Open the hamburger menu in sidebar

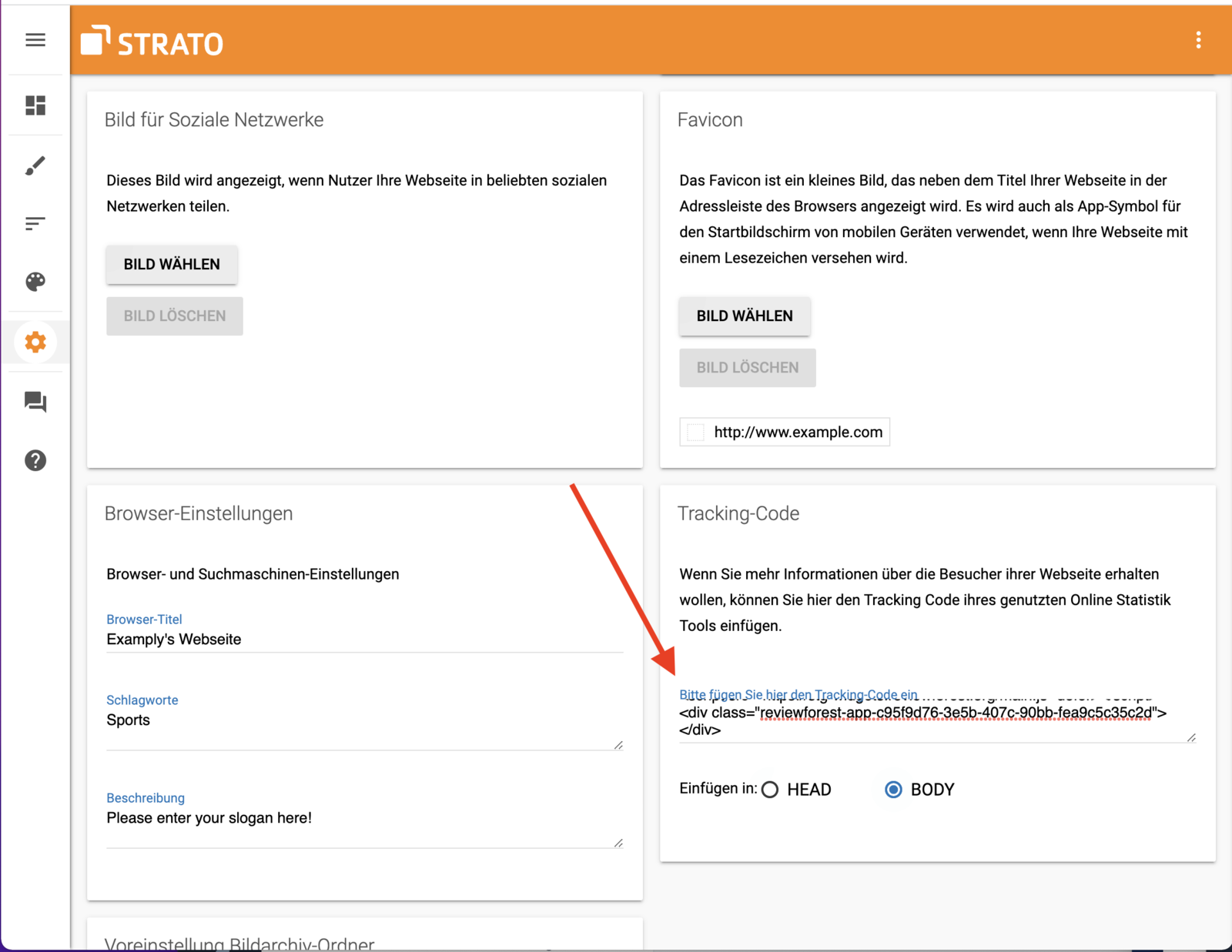coord(35,40)
